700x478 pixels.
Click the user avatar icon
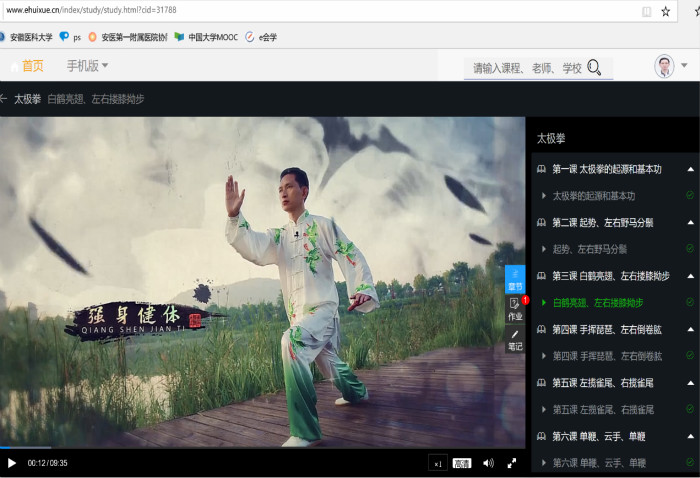664,67
